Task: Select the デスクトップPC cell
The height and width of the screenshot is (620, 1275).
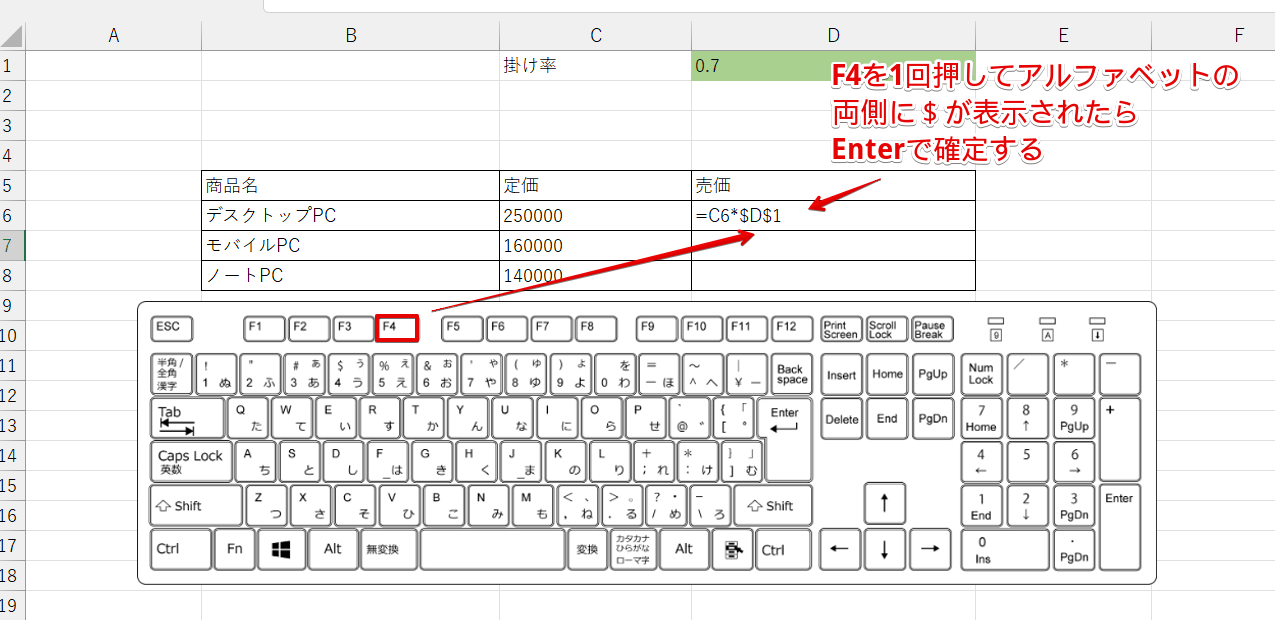Action: coord(350,216)
